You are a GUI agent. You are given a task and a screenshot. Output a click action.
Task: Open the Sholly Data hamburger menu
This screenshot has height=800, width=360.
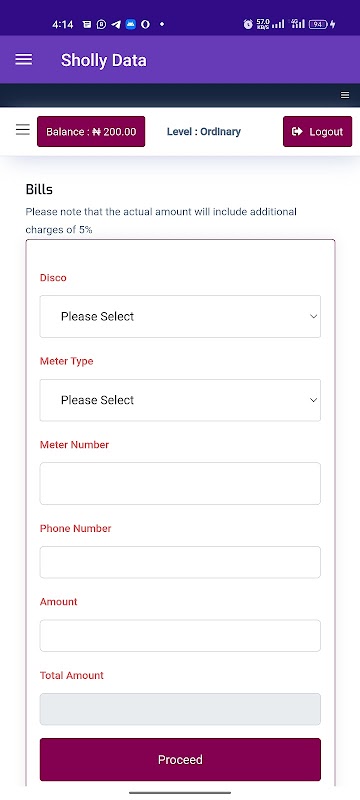[23, 60]
